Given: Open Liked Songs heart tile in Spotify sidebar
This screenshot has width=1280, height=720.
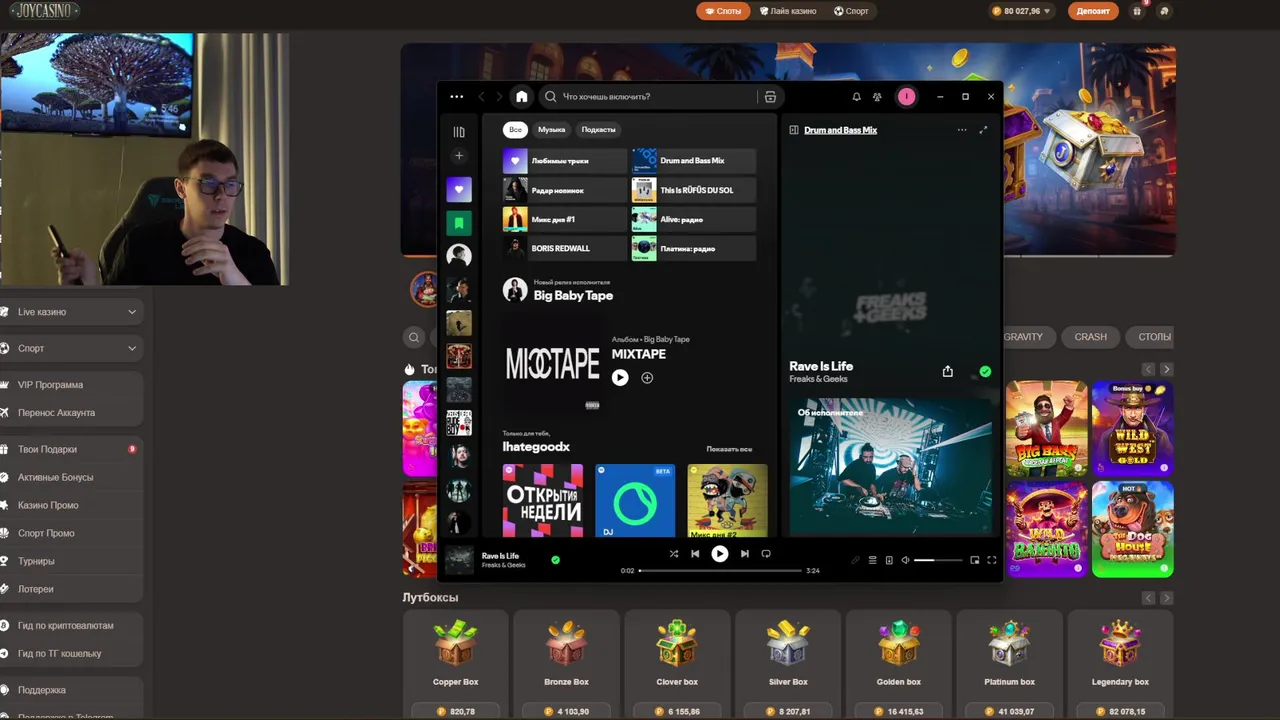Looking at the screenshot, I should coord(459,190).
